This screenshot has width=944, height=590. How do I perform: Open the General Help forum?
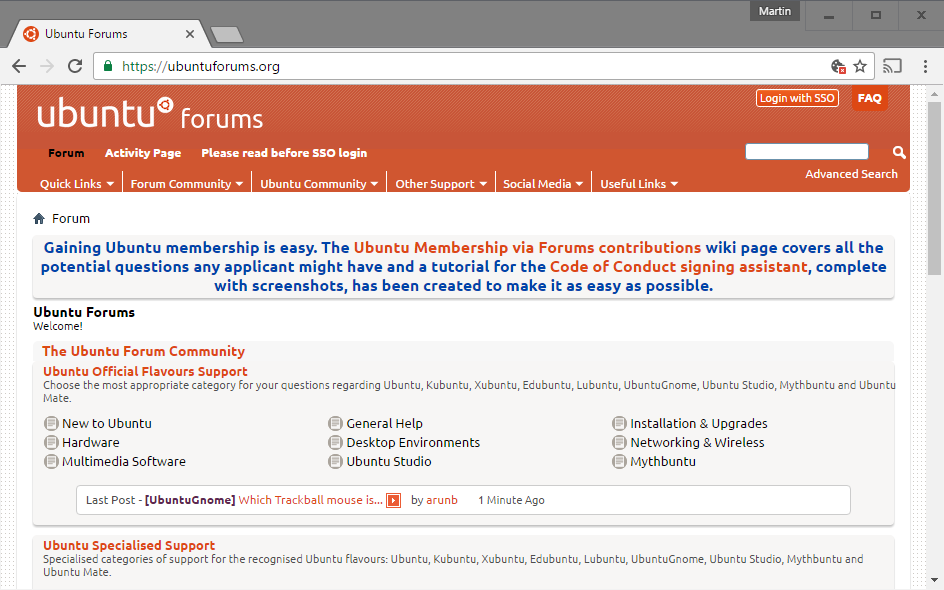tap(384, 423)
